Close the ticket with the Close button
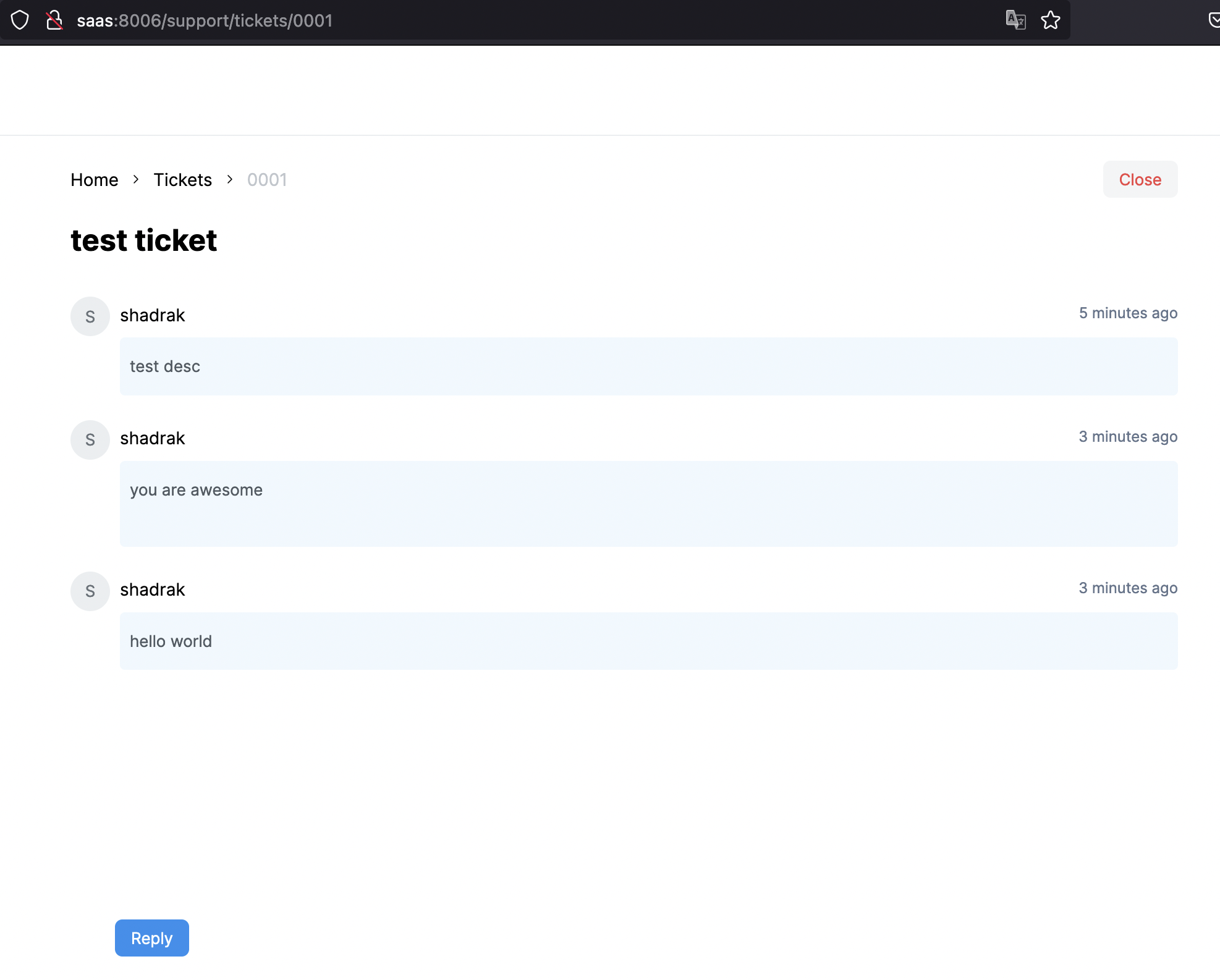1220x980 pixels. [1140, 179]
